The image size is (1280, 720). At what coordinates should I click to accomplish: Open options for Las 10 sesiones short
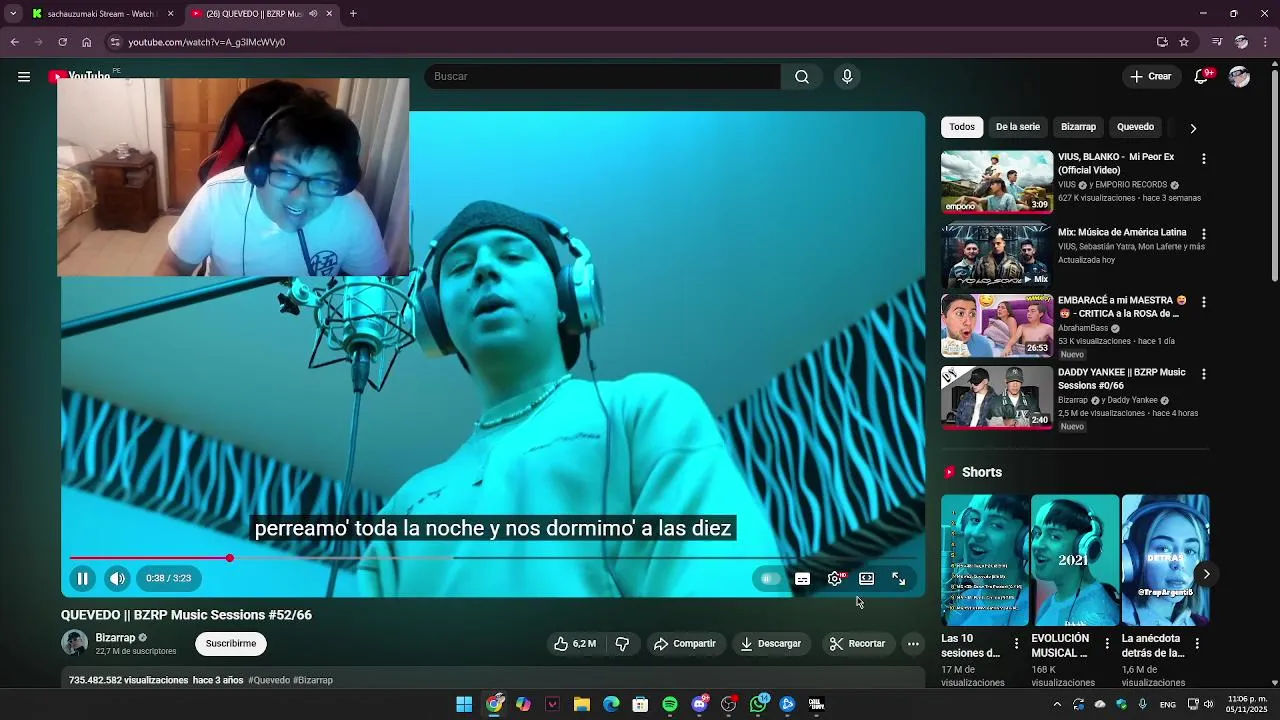(1016, 644)
